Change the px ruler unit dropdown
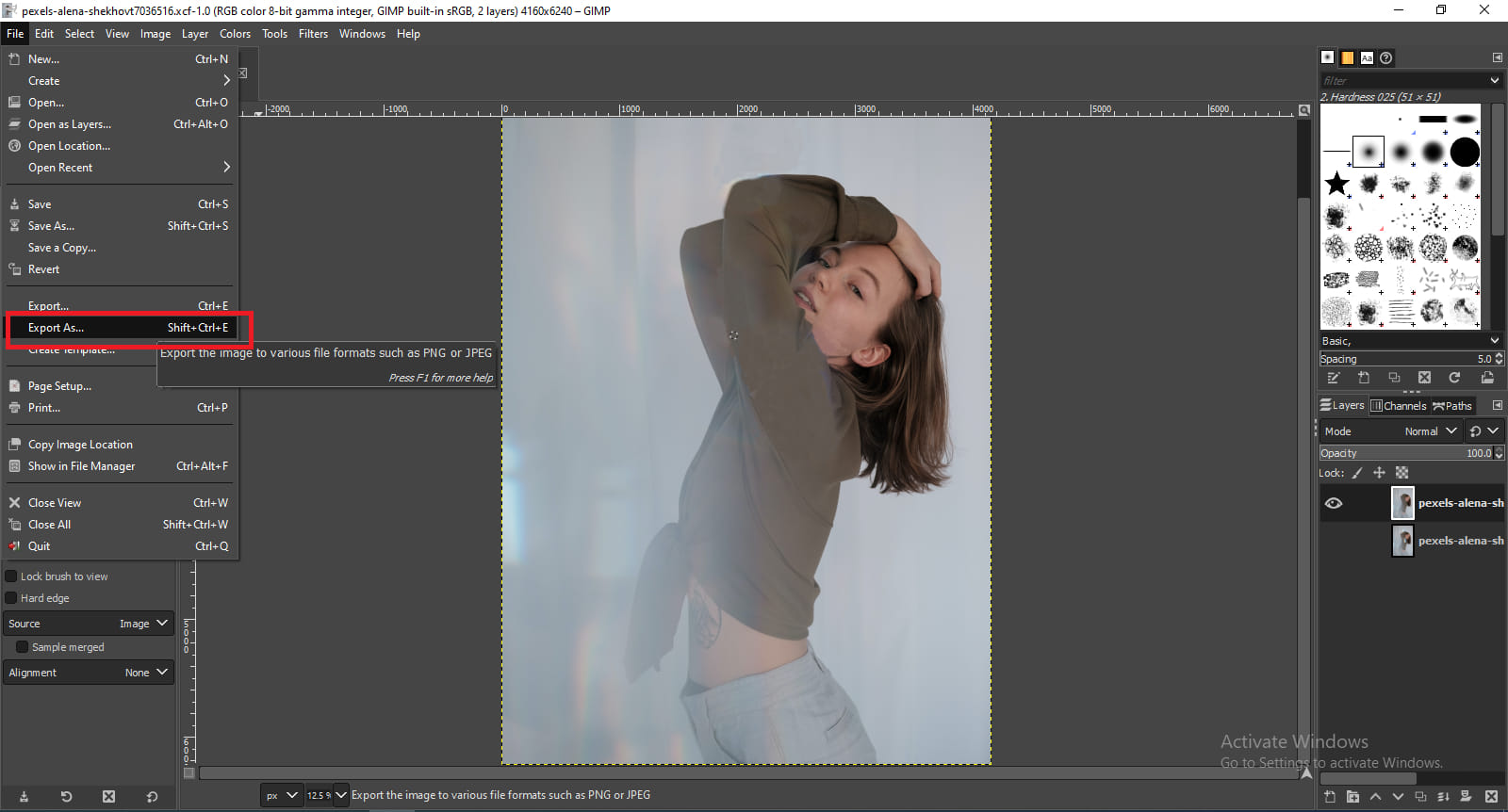The image size is (1508, 812). (x=281, y=795)
